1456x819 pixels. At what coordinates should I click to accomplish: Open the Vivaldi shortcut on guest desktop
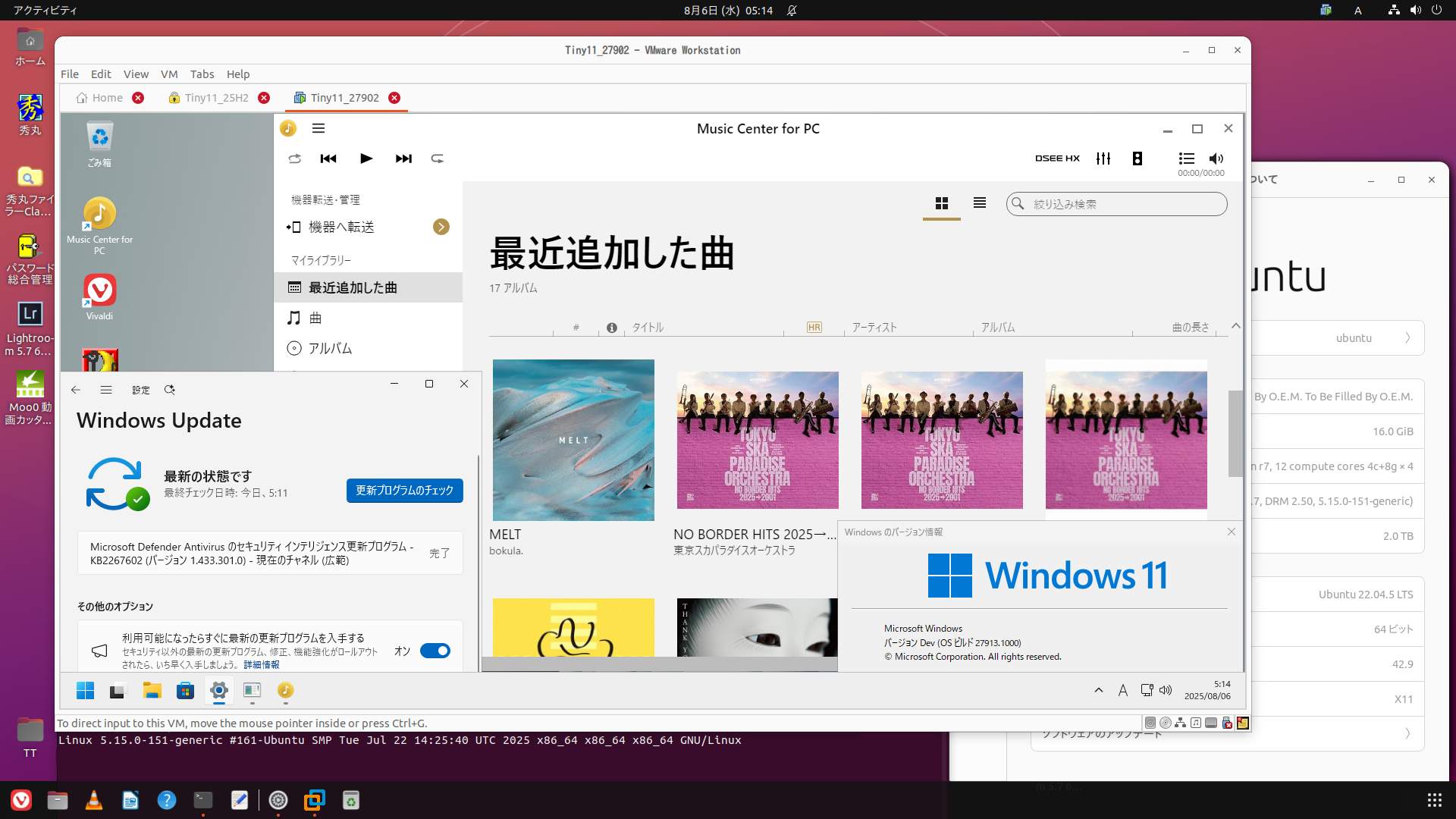[x=99, y=297]
